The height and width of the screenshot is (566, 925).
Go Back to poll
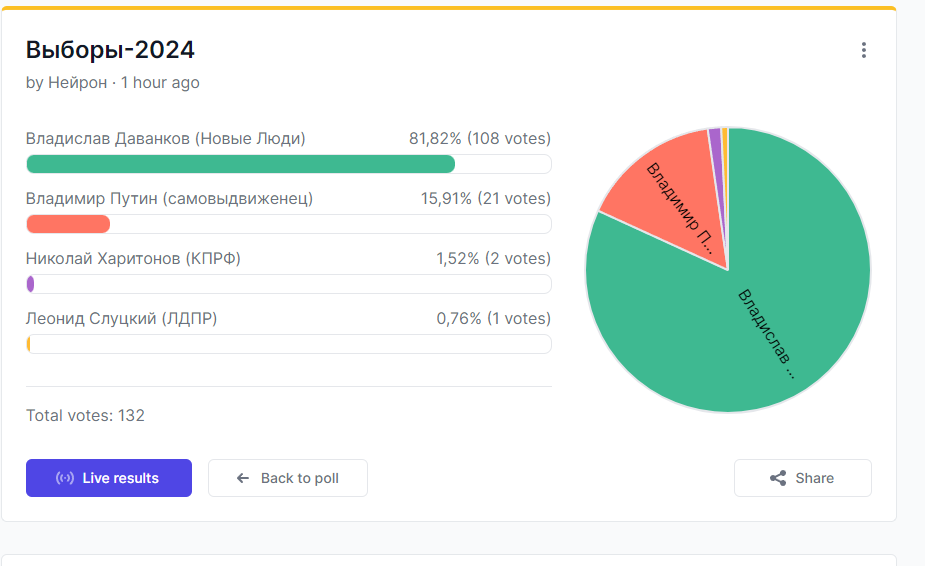coord(288,478)
